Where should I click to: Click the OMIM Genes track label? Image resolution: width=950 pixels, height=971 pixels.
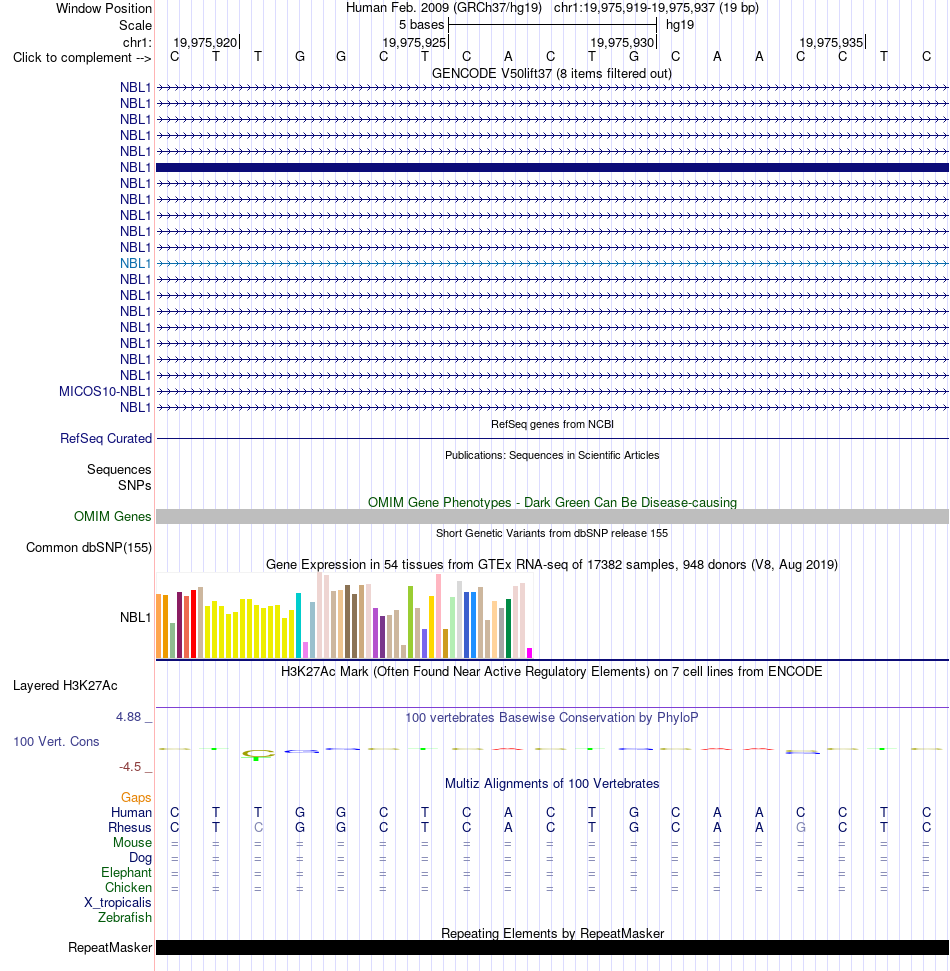tap(113, 516)
